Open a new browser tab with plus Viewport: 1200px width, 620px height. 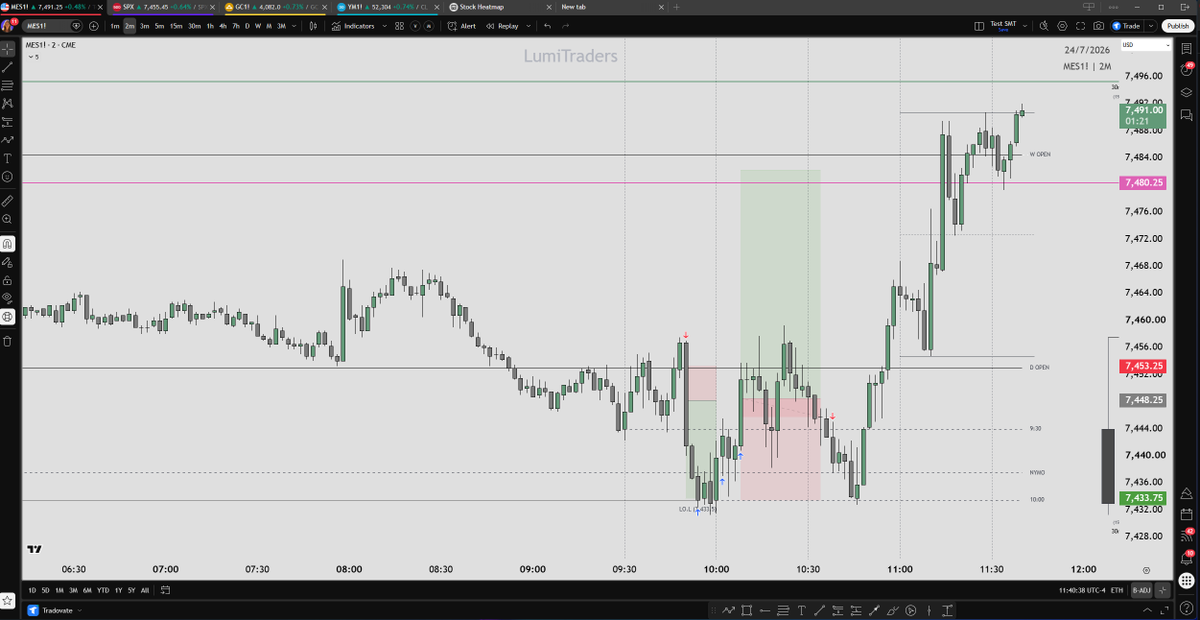click(677, 6)
